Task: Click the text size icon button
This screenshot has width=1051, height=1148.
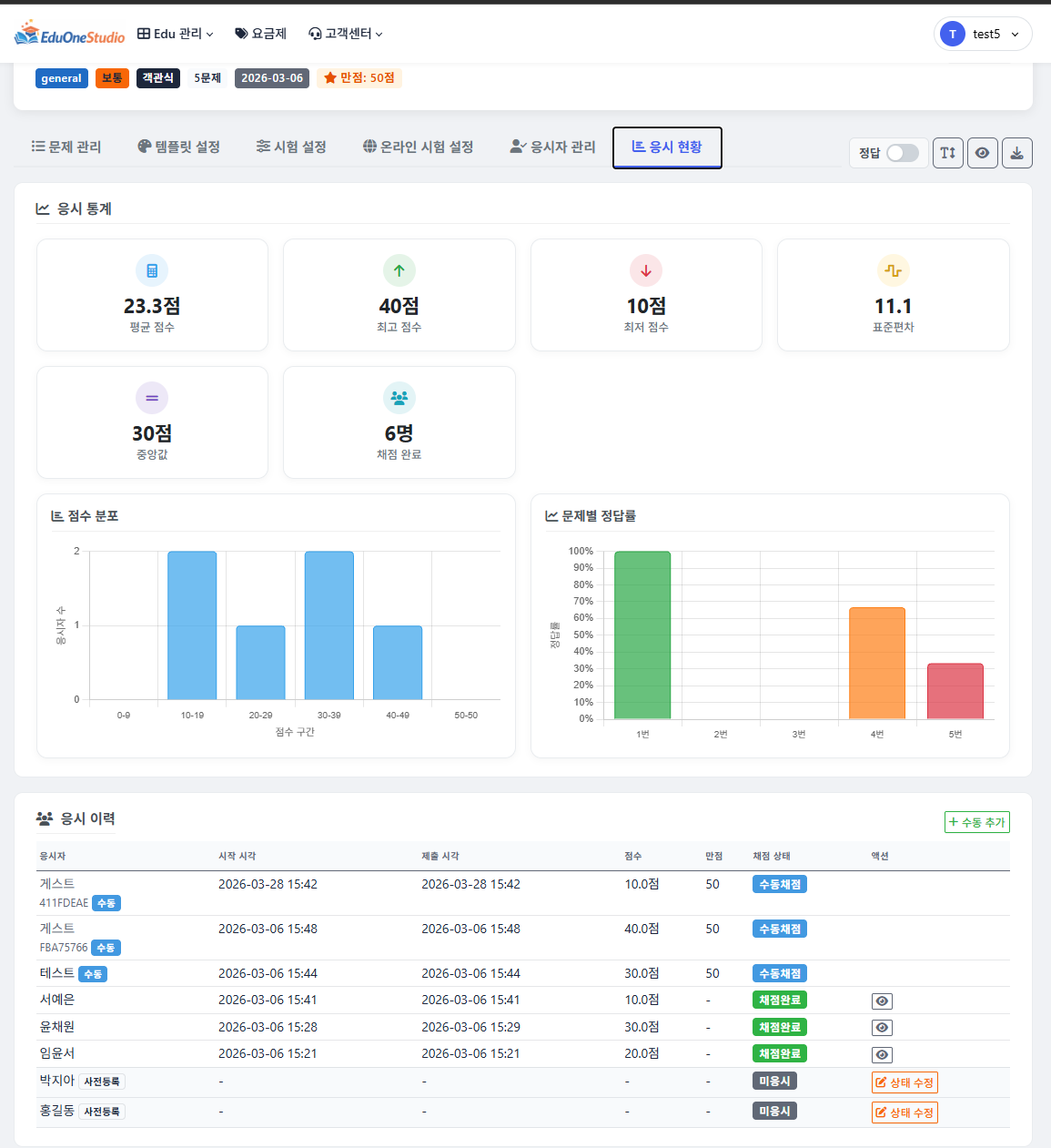Action: (947, 153)
